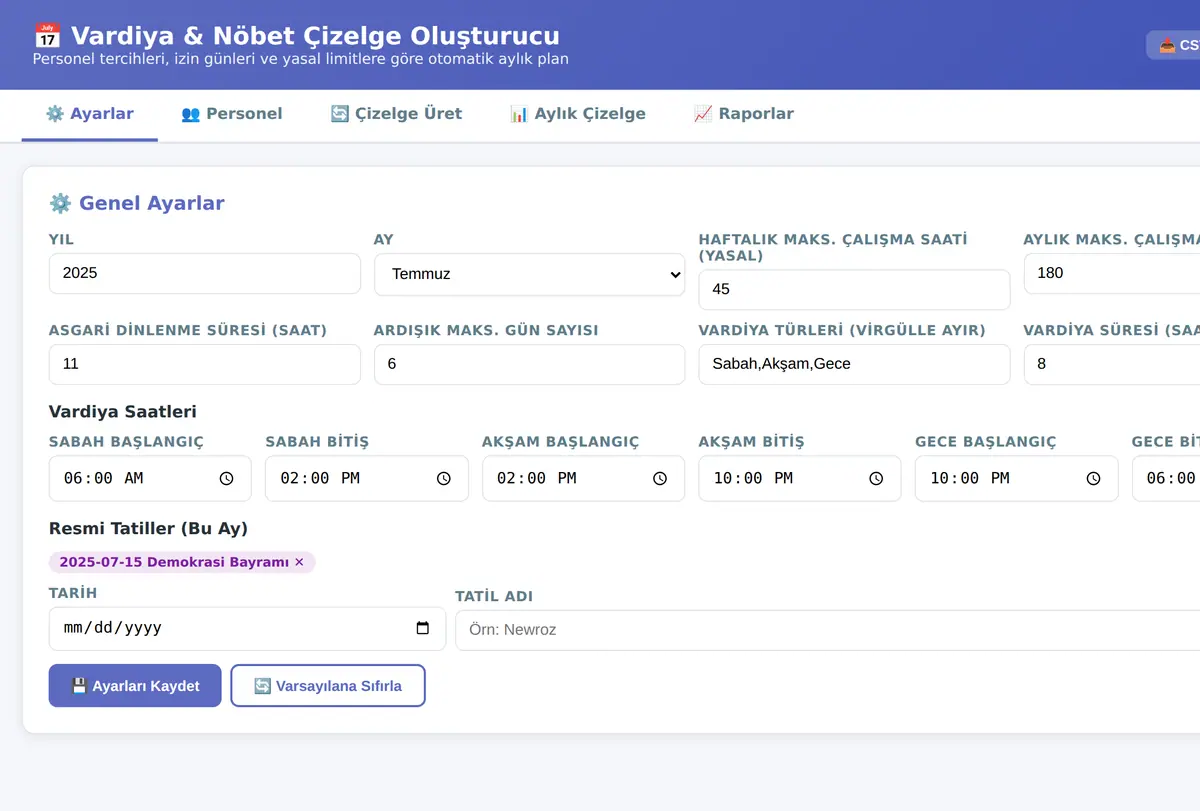
Task: Open clock picker for Gece Başlangıç time
Action: coord(1094,479)
